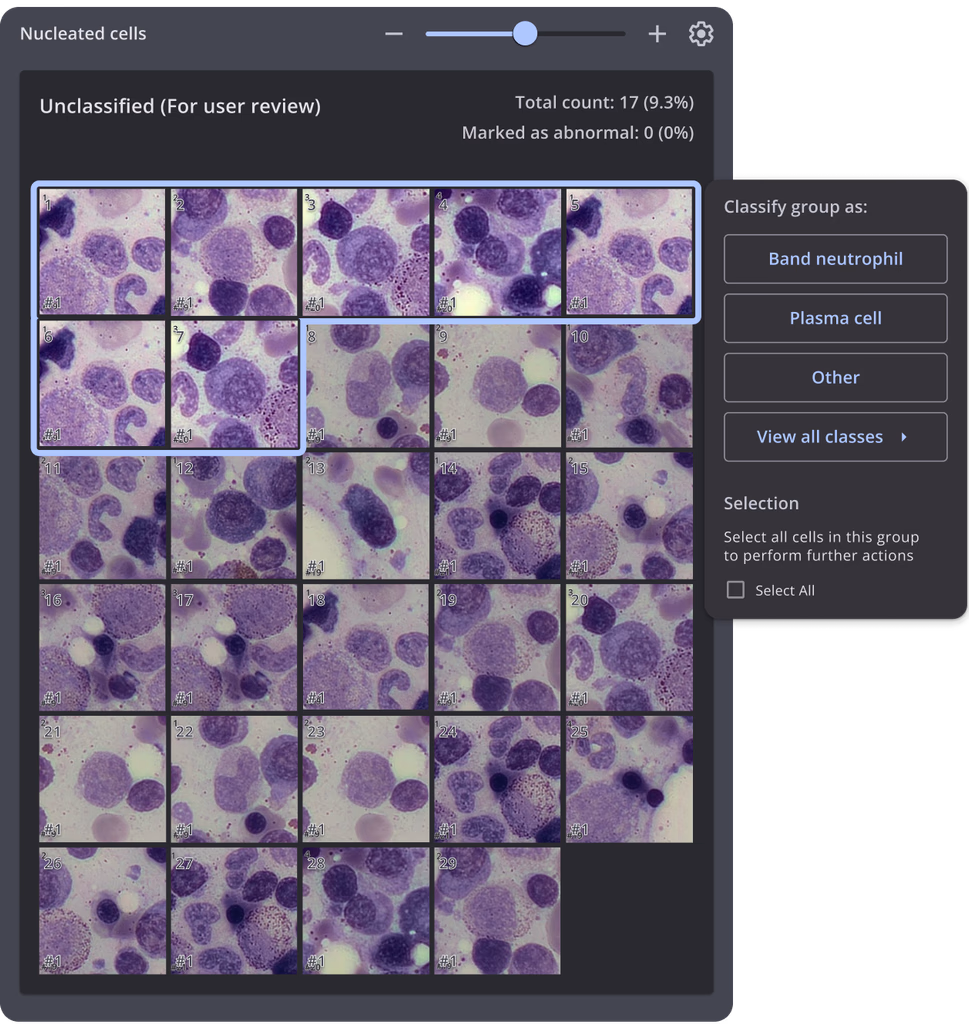Screen dimensions: 969x1024
Task: Click 'Marked as abnormal: 0 (0%)' text
Action: point(578,133)
